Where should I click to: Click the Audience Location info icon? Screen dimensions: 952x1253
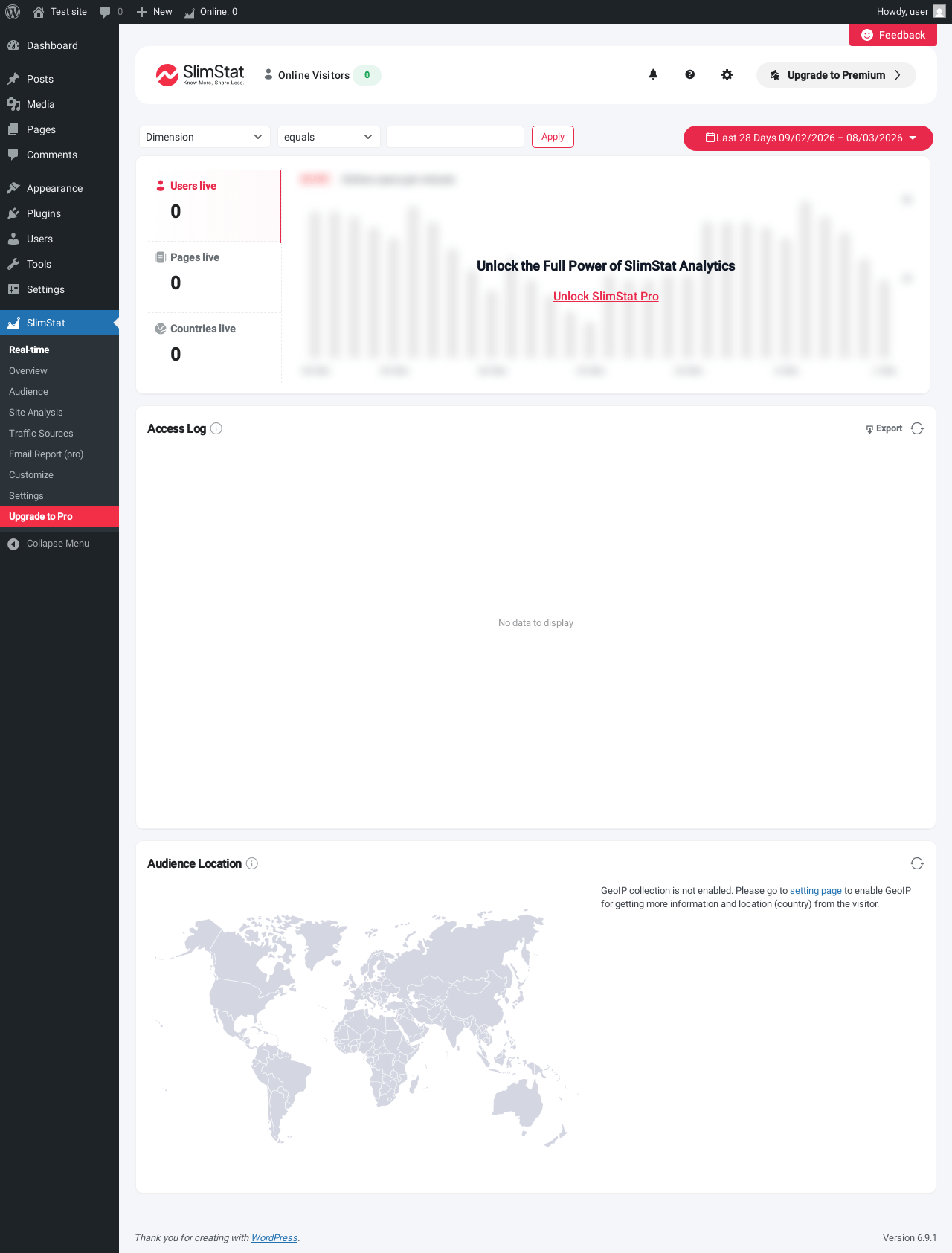point(252,863)
